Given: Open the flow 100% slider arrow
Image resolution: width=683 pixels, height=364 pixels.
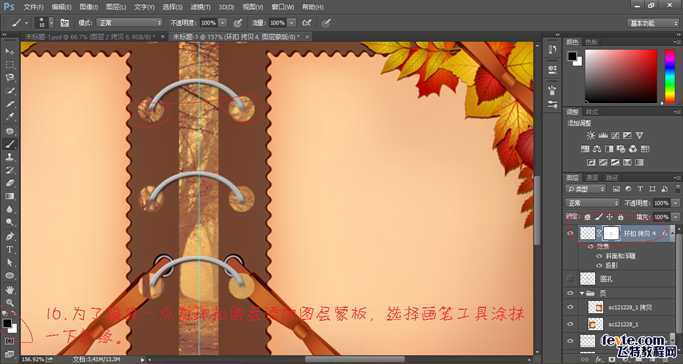Looking at the screenshot, I should pos(291,23).
